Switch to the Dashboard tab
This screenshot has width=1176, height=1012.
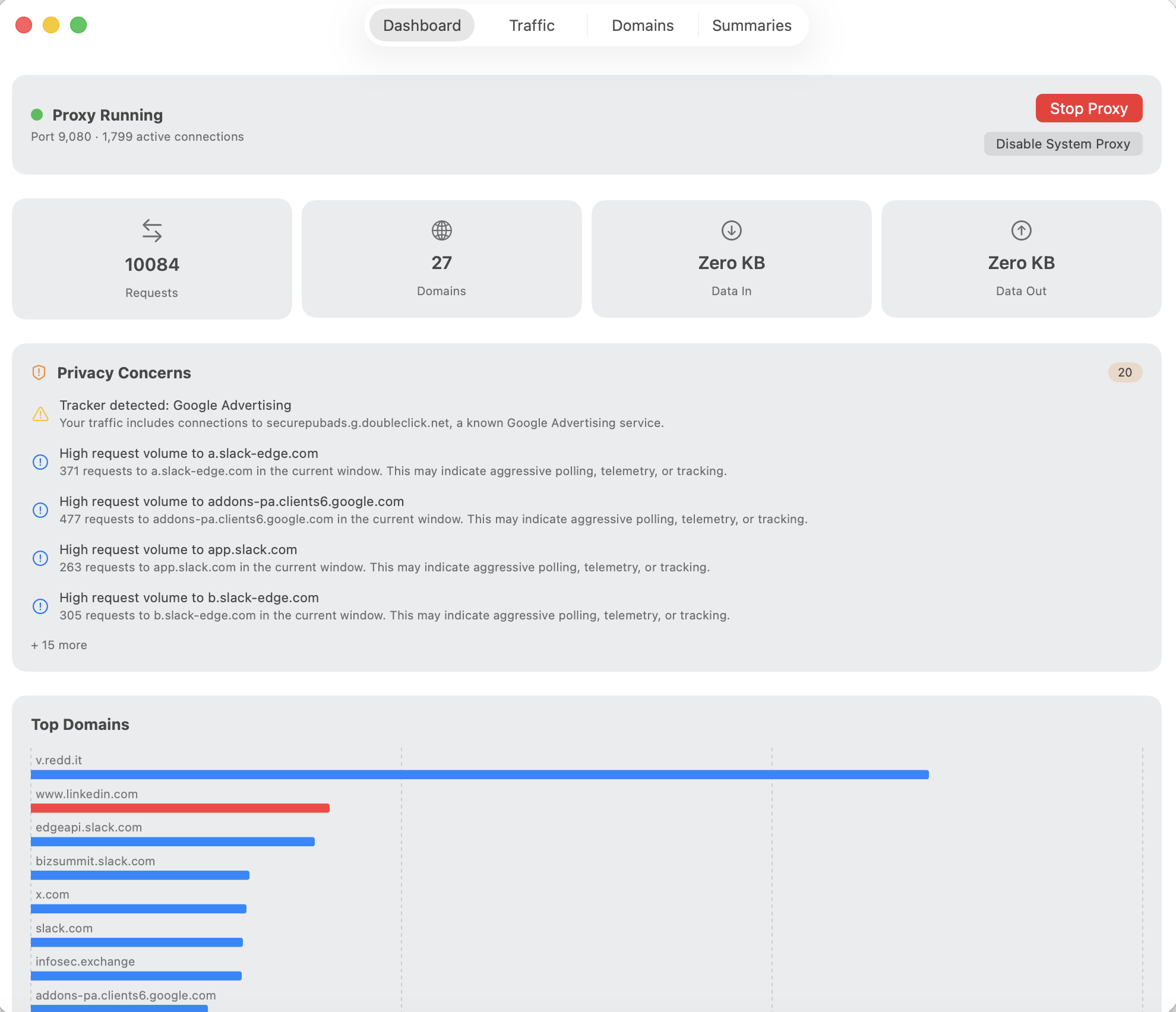(422, 25)
